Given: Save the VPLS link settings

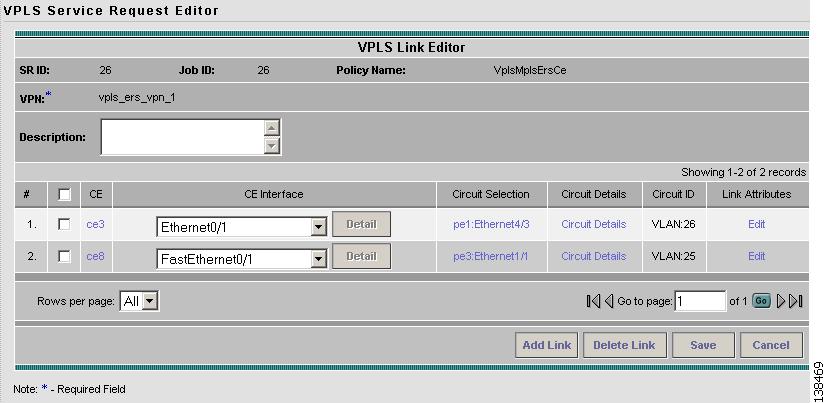Looking at the screenshot, I should coord(703,345).
